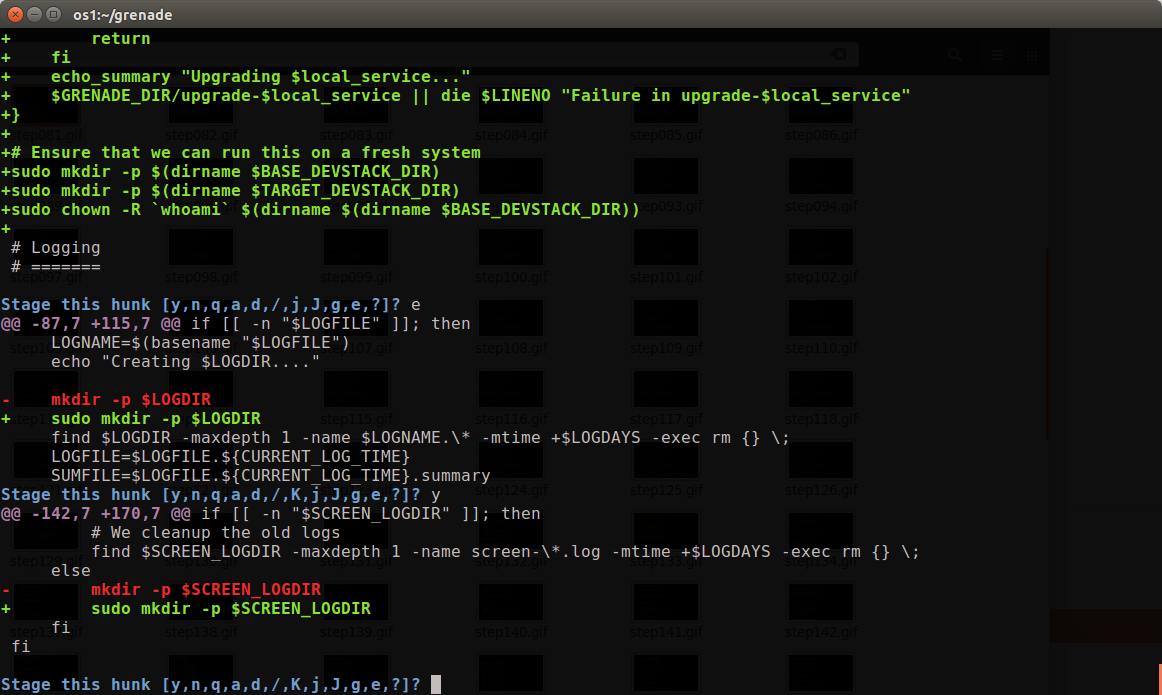This screenshot has height=695, width=1162.
Task: Select step142.gif thumbnail in background file manager
Action: coord(820,602)
